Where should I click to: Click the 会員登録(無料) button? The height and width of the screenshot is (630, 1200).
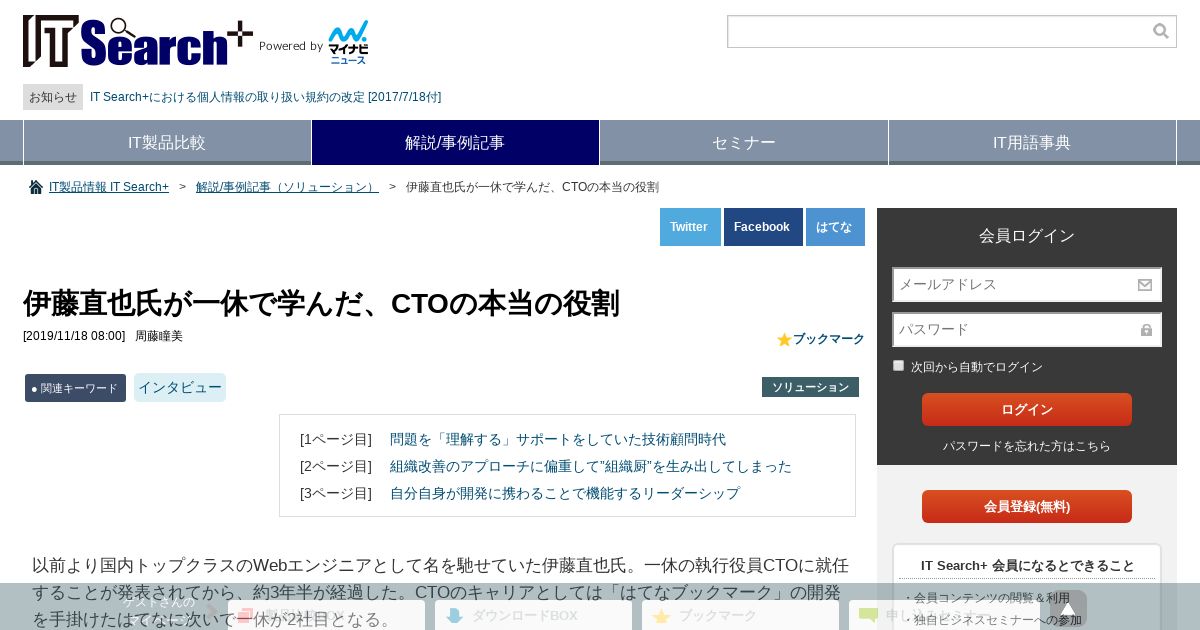pyautogui.click(x=1027, y=506)
